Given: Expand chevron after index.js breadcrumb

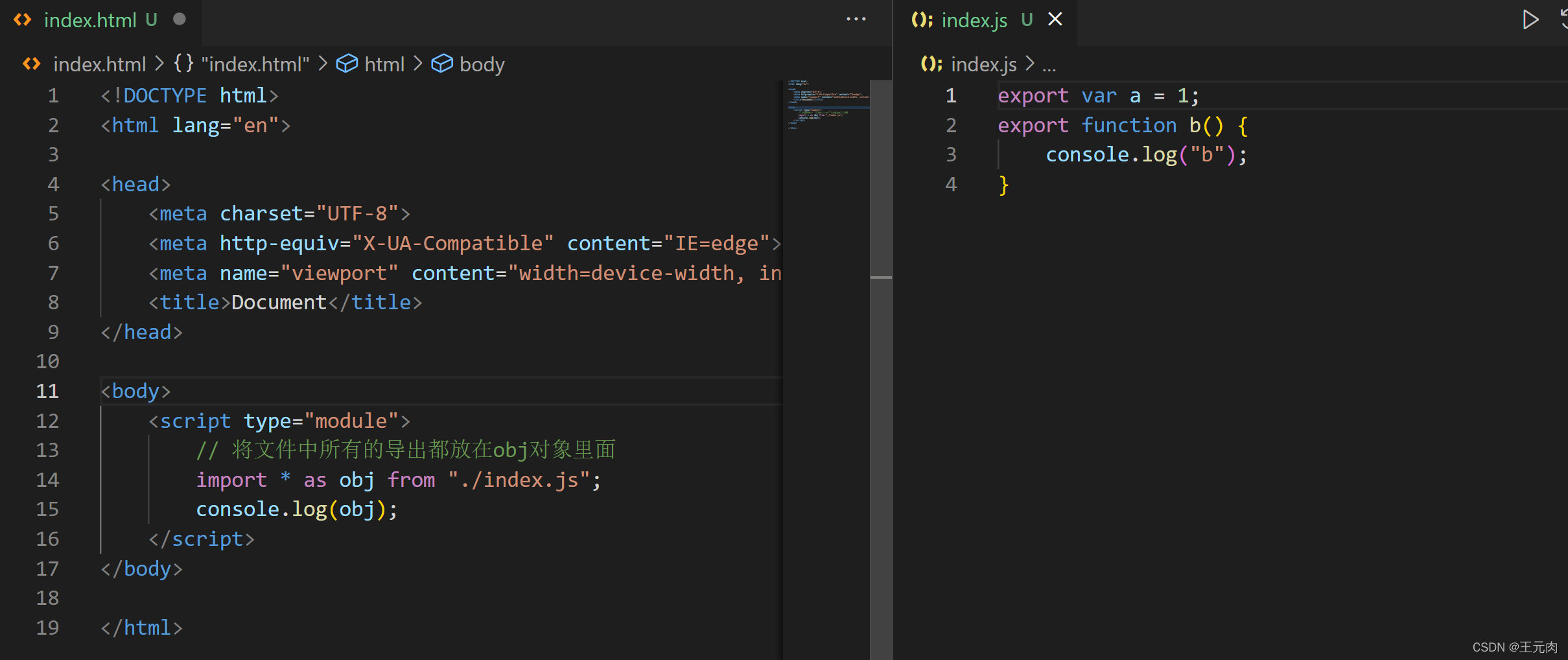Looking at the screenshot, I should click(1030, 64).
